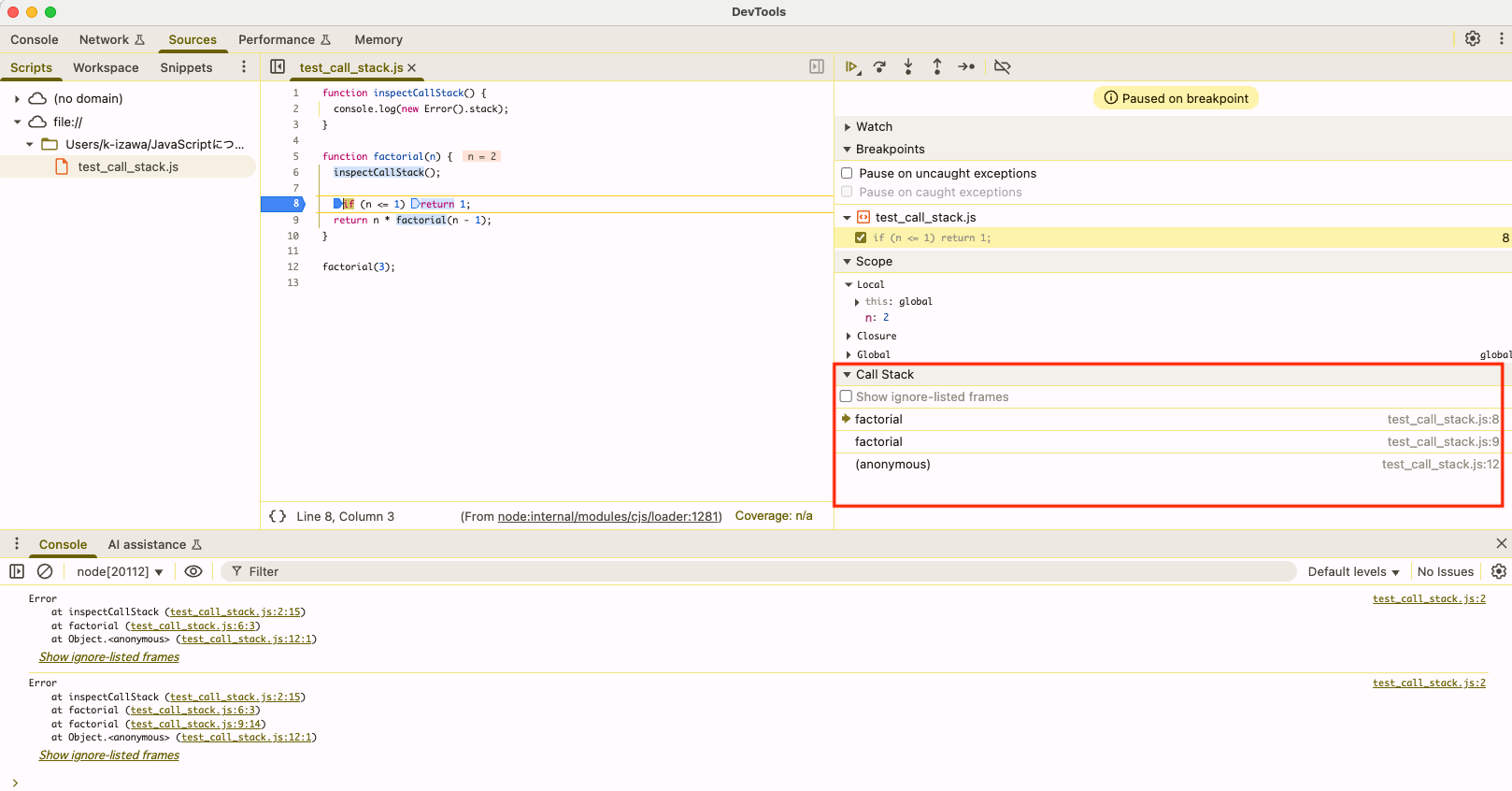Click the No Issues button
The height and width of the screenshot is (791, 1512).
1445,571
